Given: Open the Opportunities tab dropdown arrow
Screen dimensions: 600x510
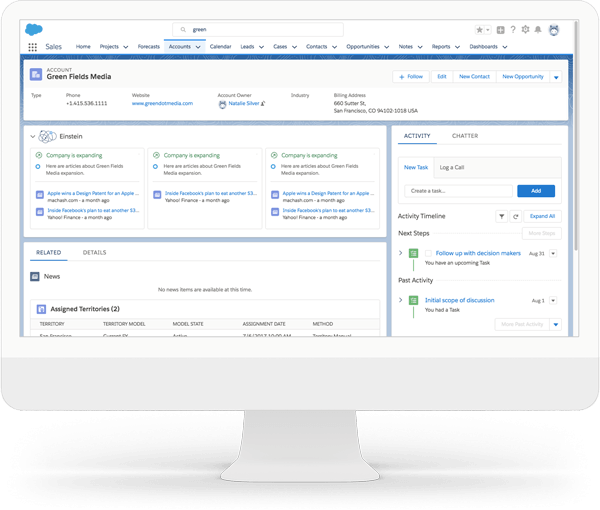Looking at the screenshot, I should (x=386, y=47).
